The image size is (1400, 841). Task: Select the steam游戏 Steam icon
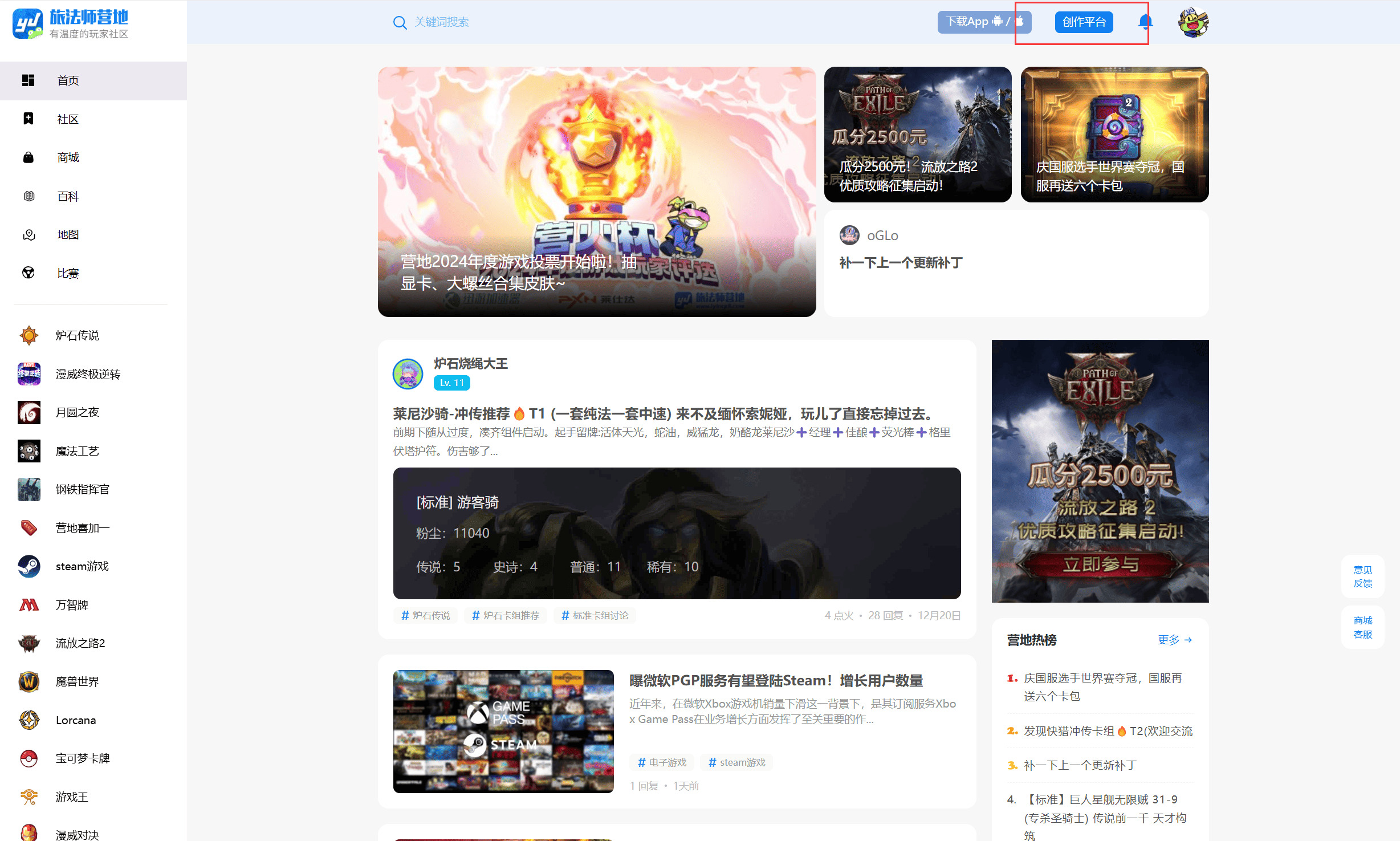[29, 566]
